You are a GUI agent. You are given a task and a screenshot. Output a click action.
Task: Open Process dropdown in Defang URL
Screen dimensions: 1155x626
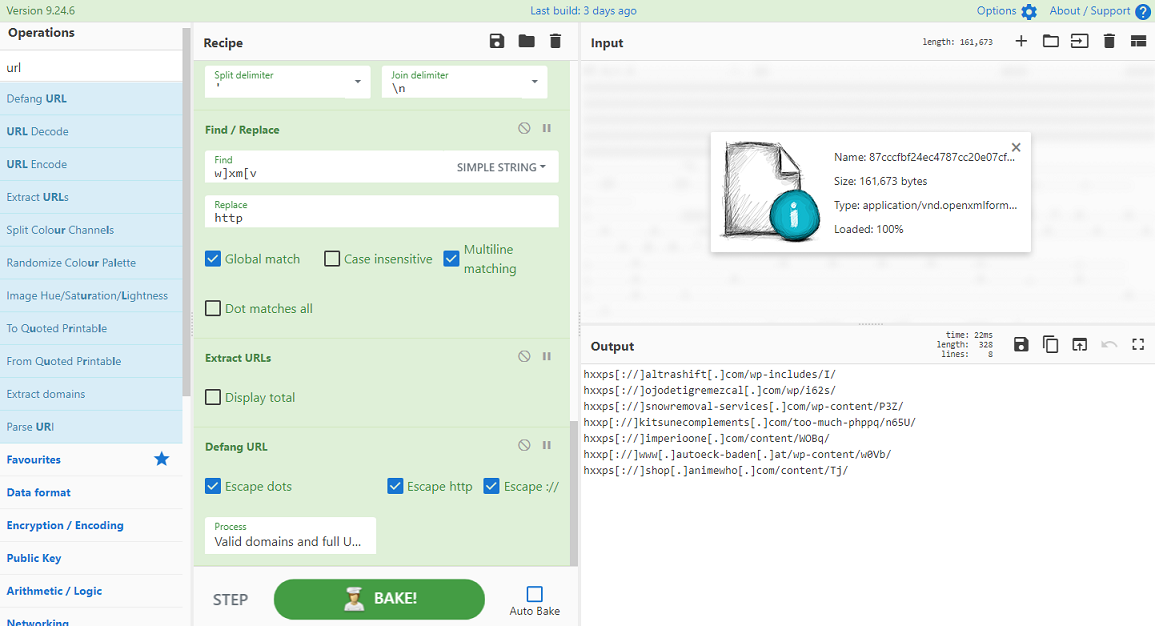pyautogui.click(x=290, y=535)
